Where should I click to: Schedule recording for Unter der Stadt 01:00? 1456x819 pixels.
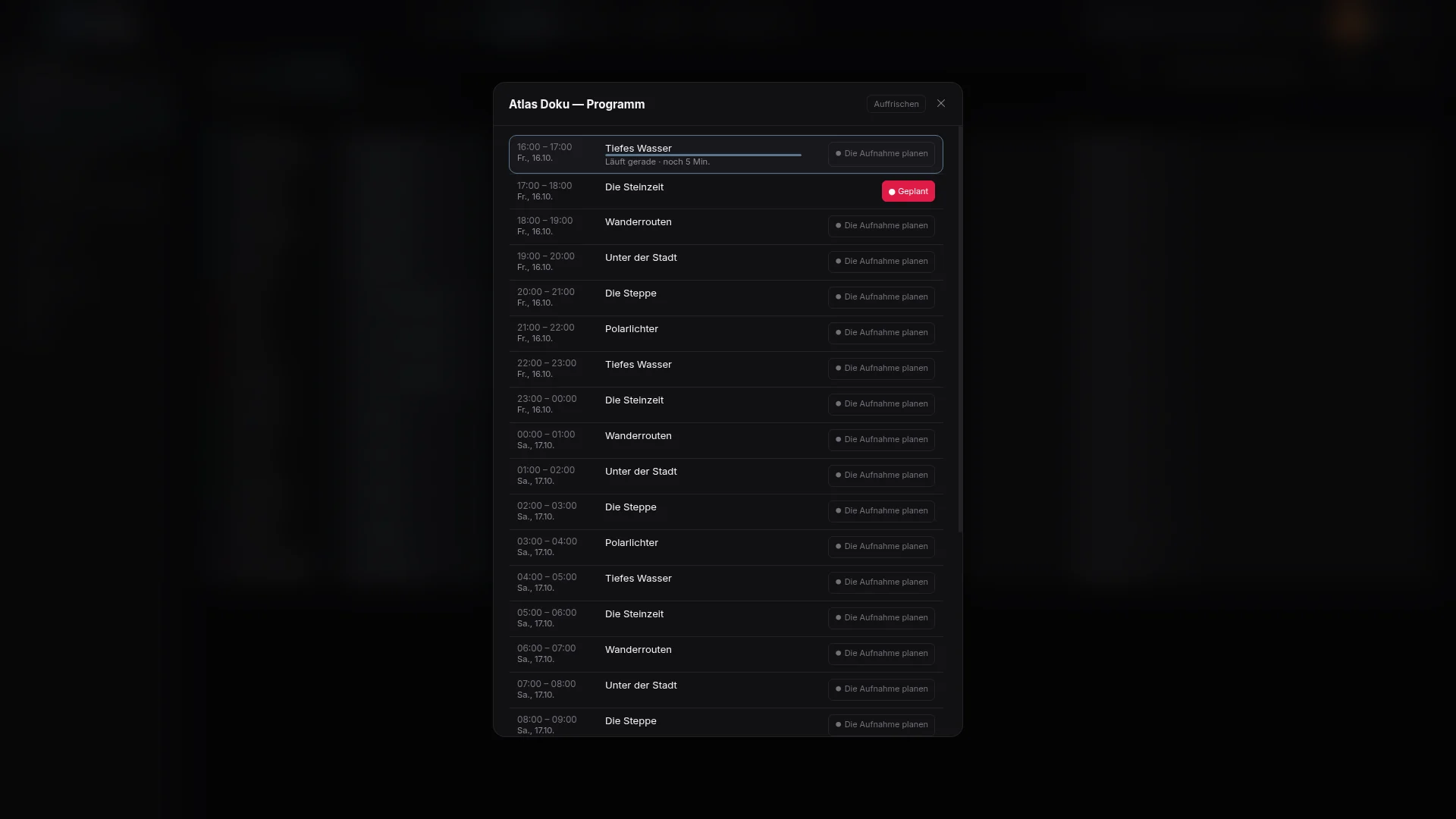881,475
